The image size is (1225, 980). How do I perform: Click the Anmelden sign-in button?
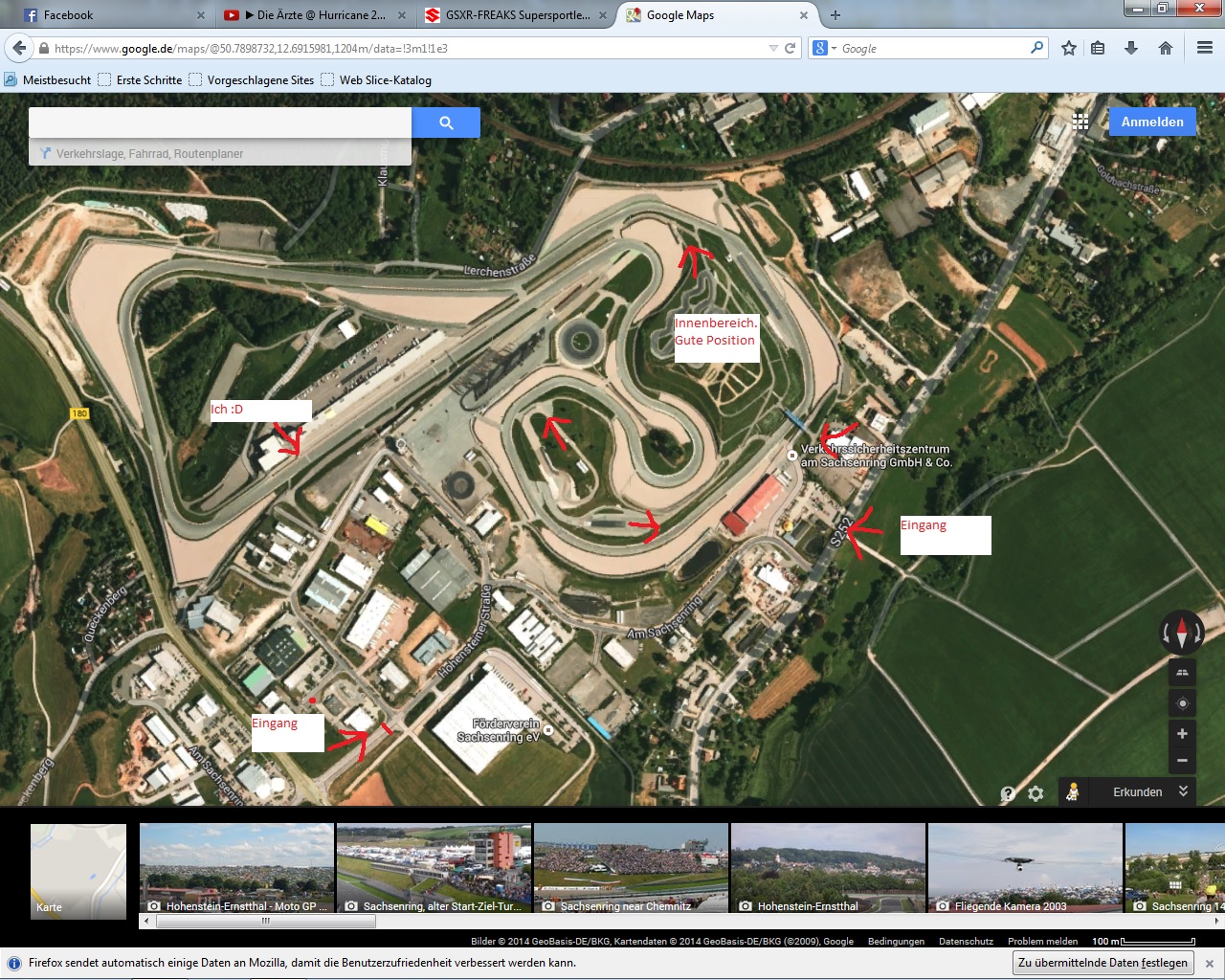(1152, 122)
